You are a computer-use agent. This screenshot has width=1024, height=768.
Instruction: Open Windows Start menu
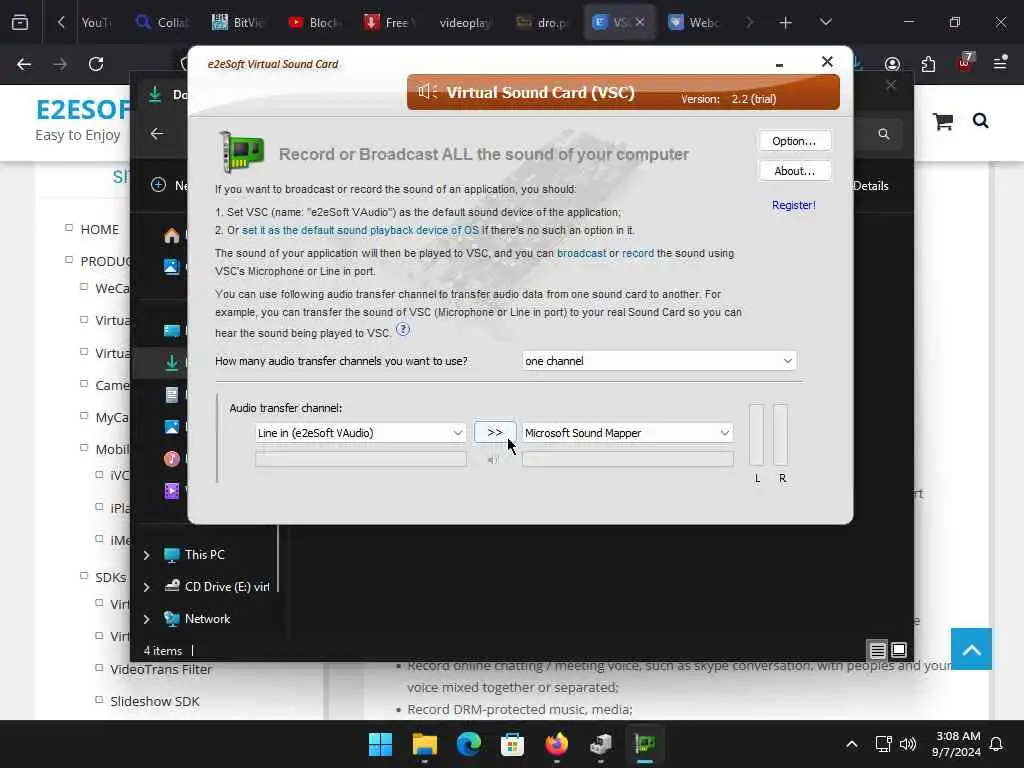click(x=380, y=744)
